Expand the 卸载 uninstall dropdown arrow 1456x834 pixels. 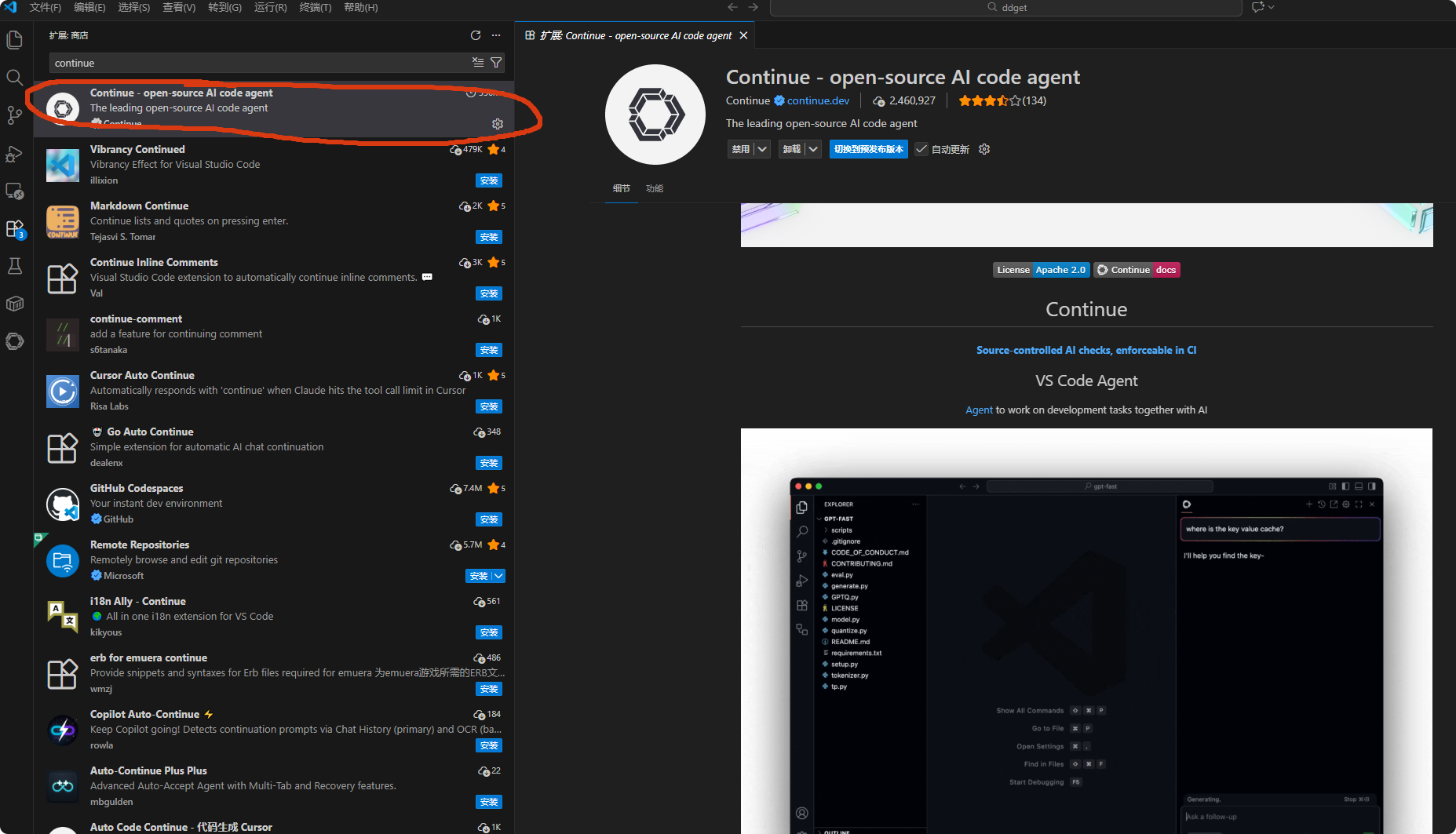tap(813, 149)
